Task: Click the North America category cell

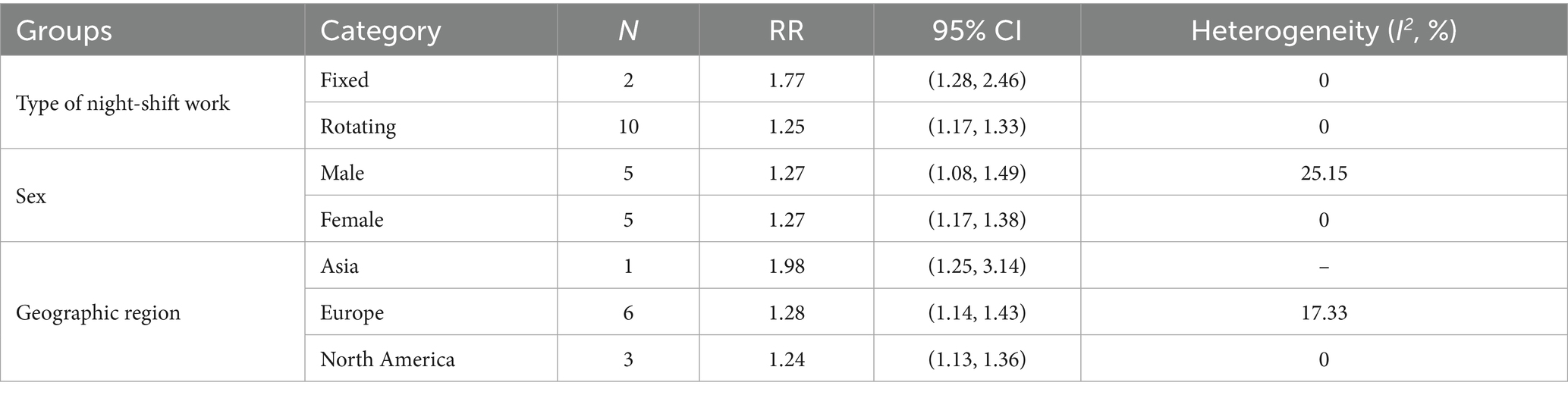Action: coord(387,359)
